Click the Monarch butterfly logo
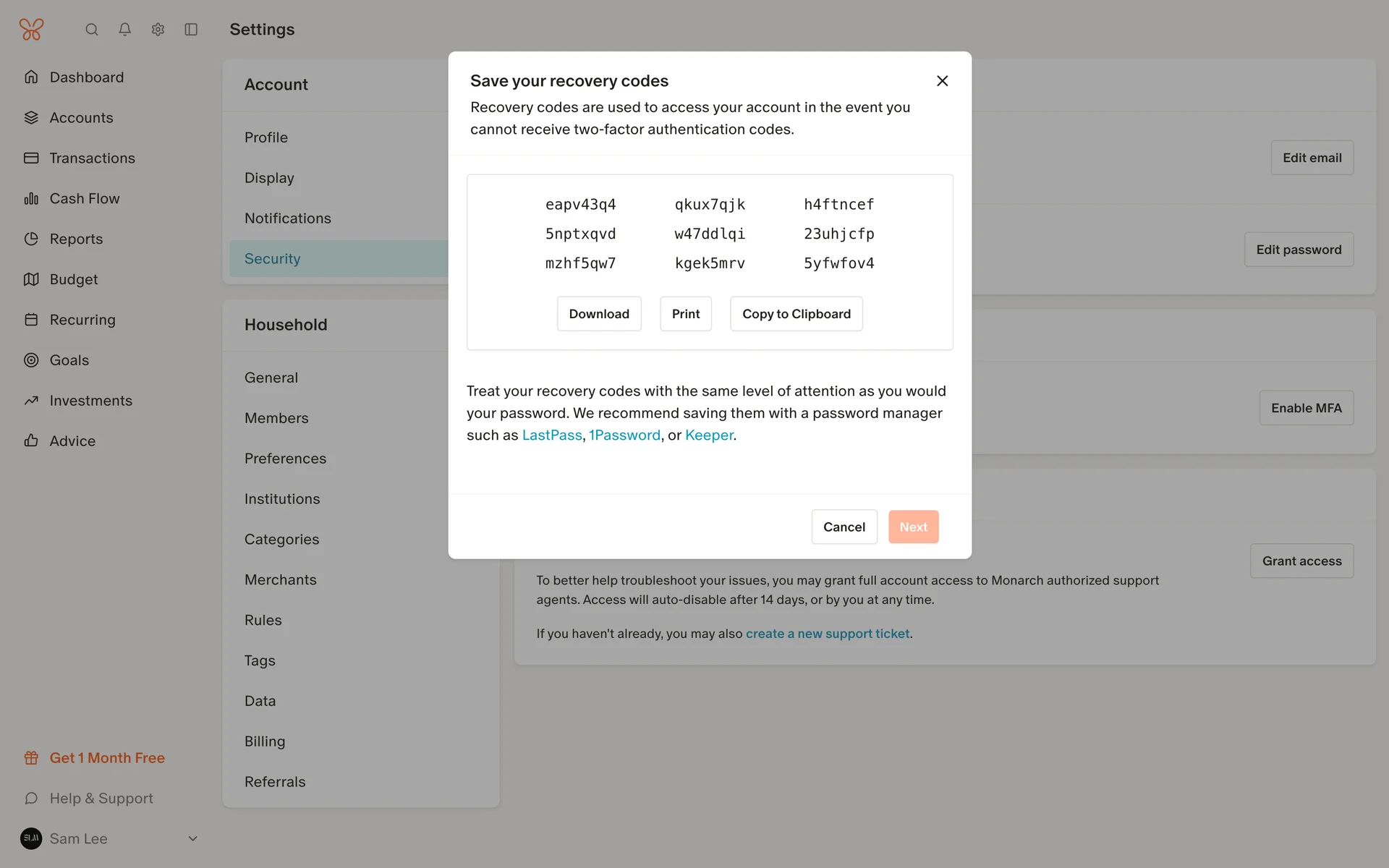 31,30
